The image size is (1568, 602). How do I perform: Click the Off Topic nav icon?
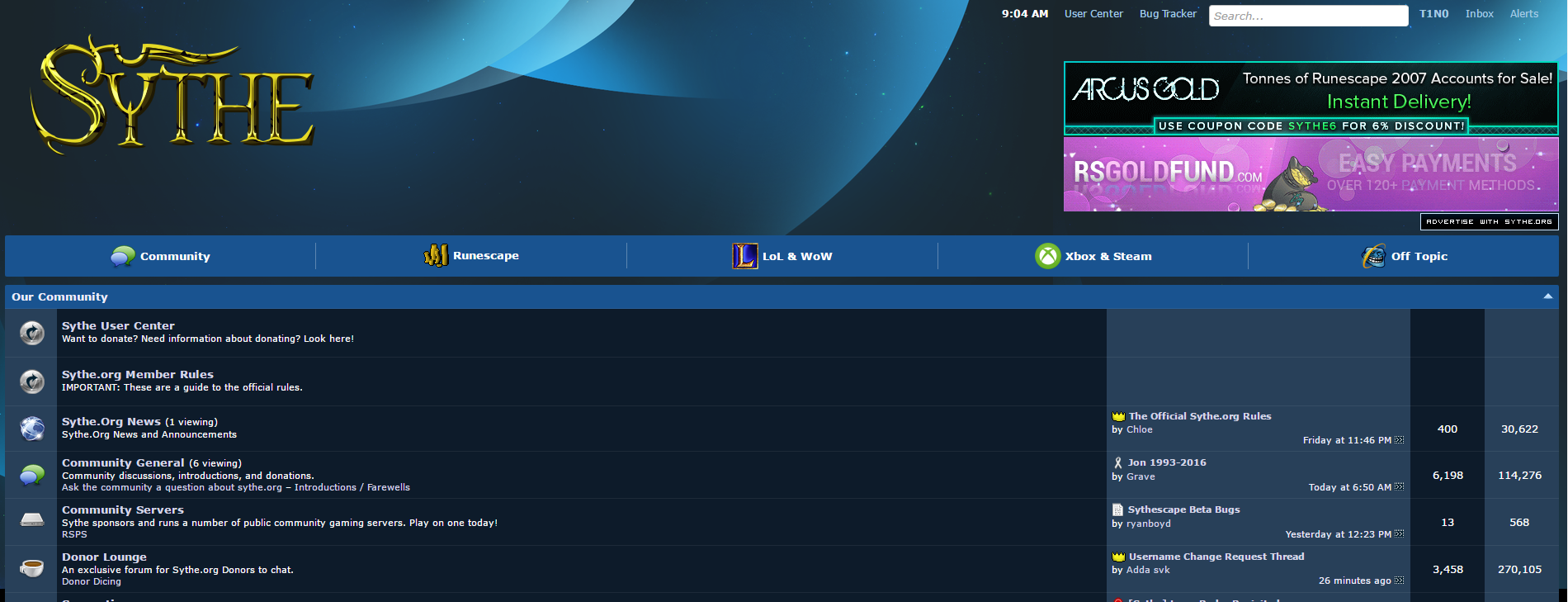[1374, 256]
